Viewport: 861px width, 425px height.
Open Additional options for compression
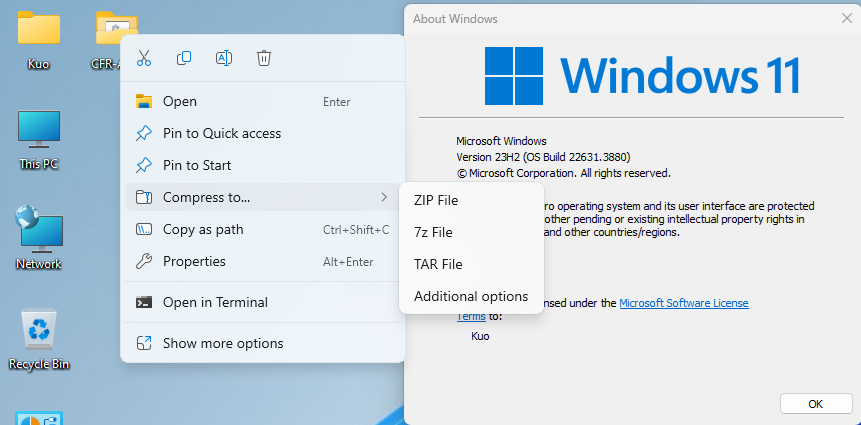471,297
